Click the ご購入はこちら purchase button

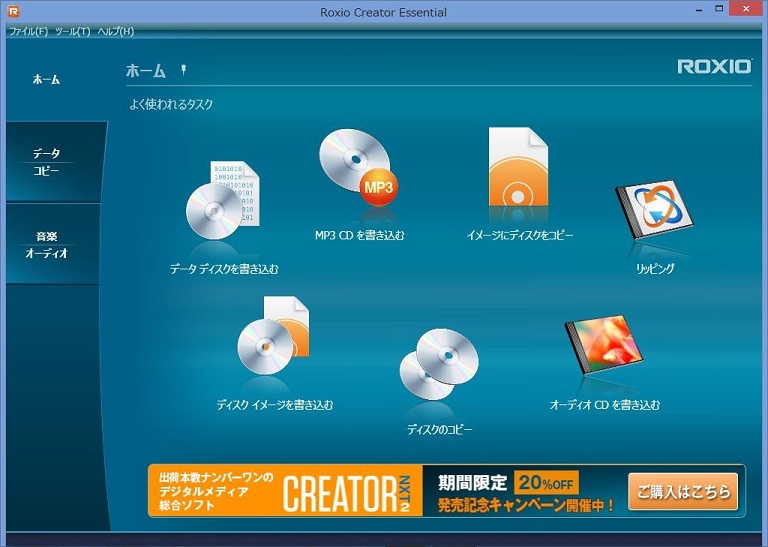[683, 491]
